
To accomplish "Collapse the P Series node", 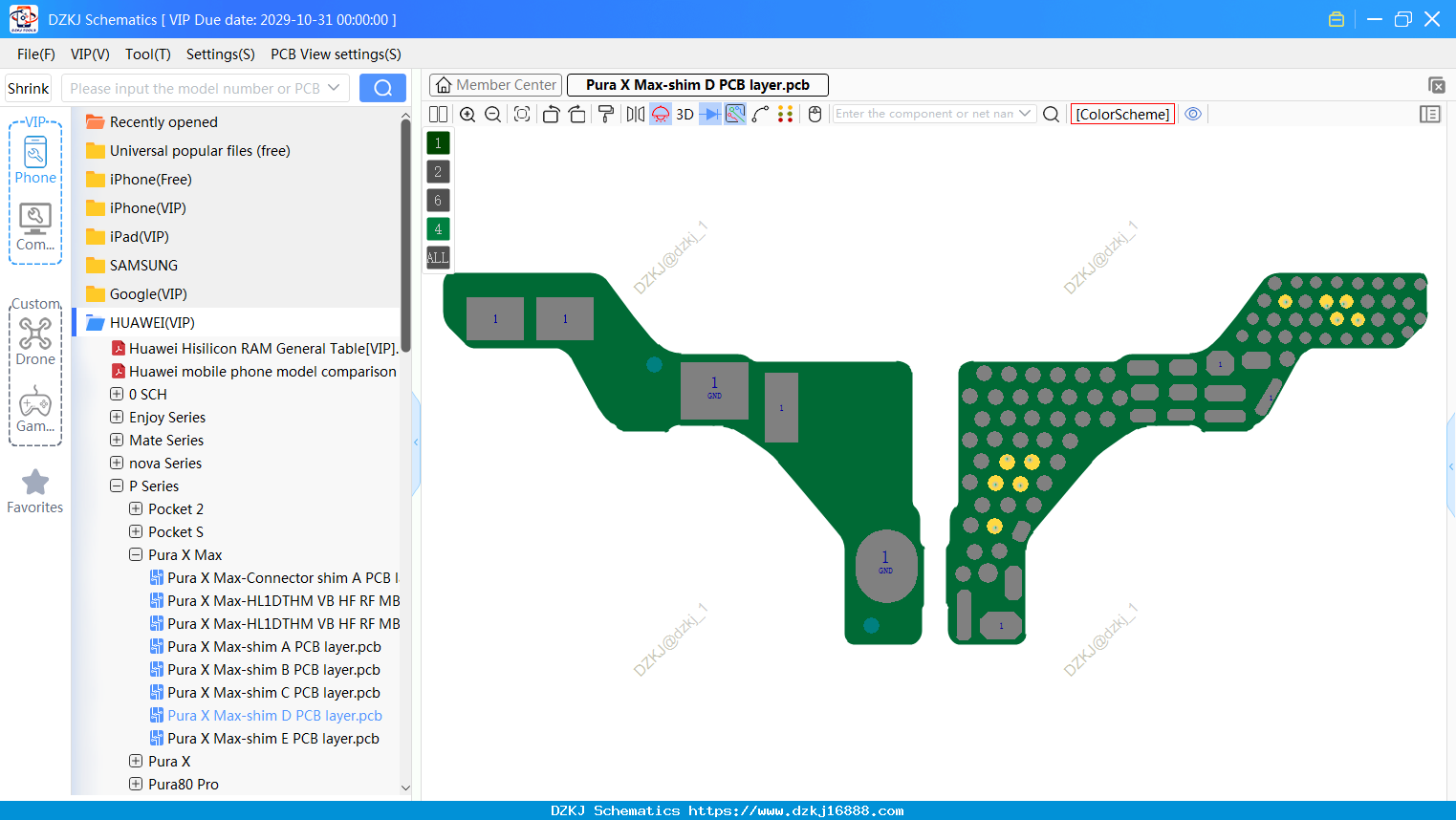I will coord(117,486).
